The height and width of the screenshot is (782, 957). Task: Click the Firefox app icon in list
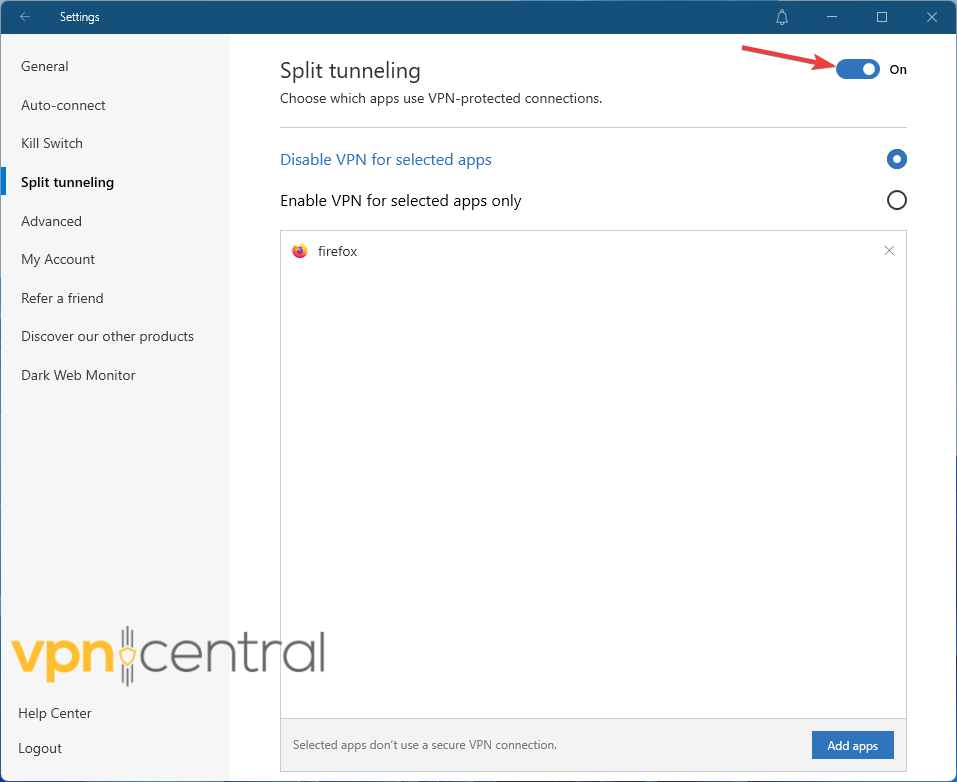[300, 251]
